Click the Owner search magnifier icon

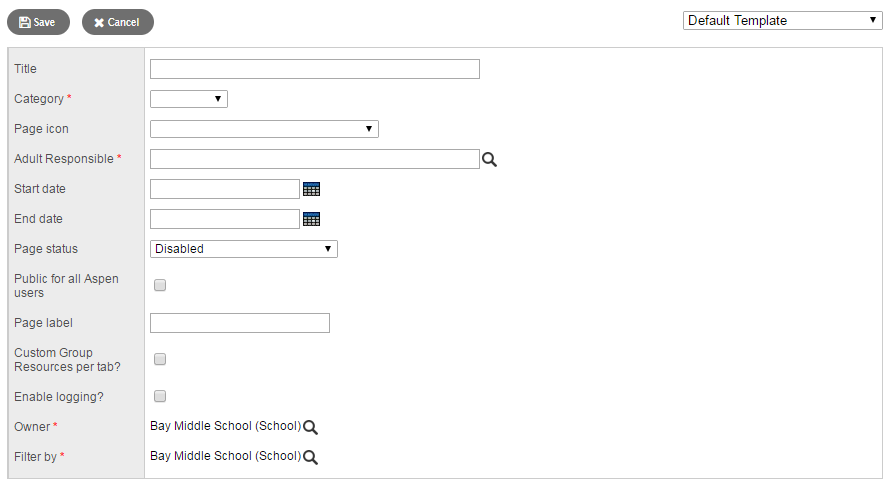(311, 427)
